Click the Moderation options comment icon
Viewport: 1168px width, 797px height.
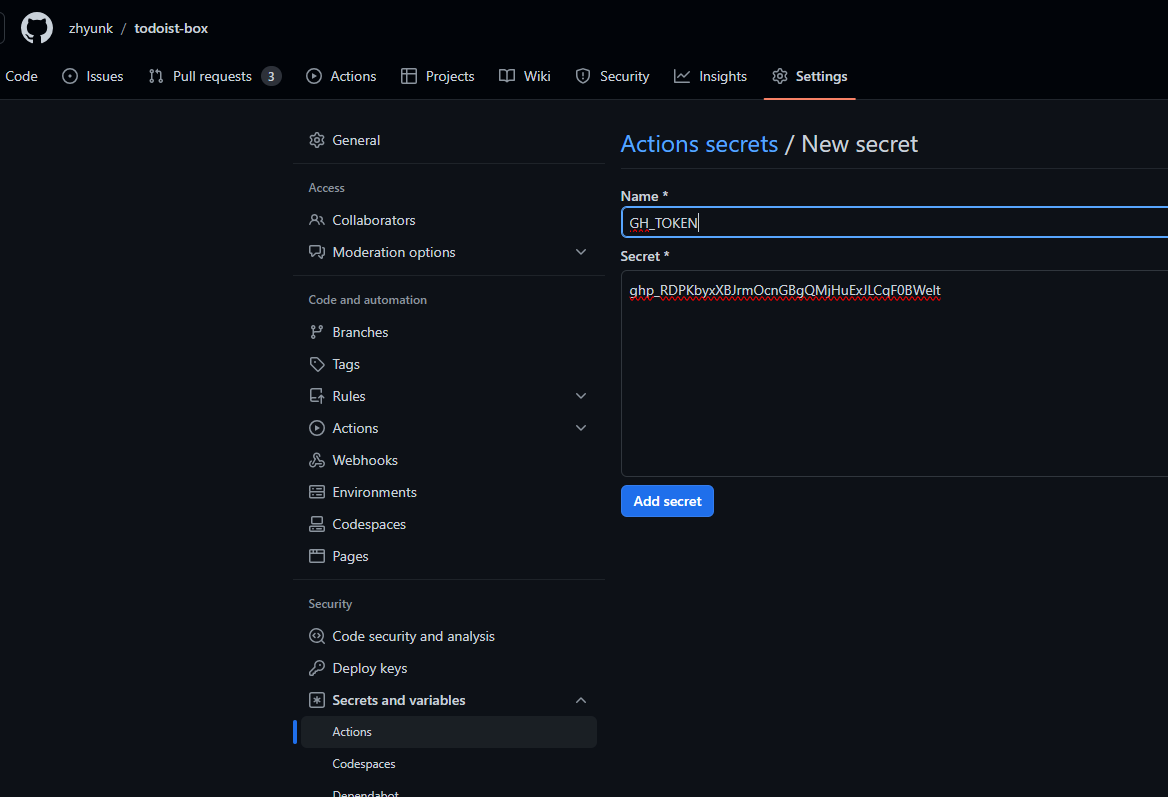tap(317, 252)
